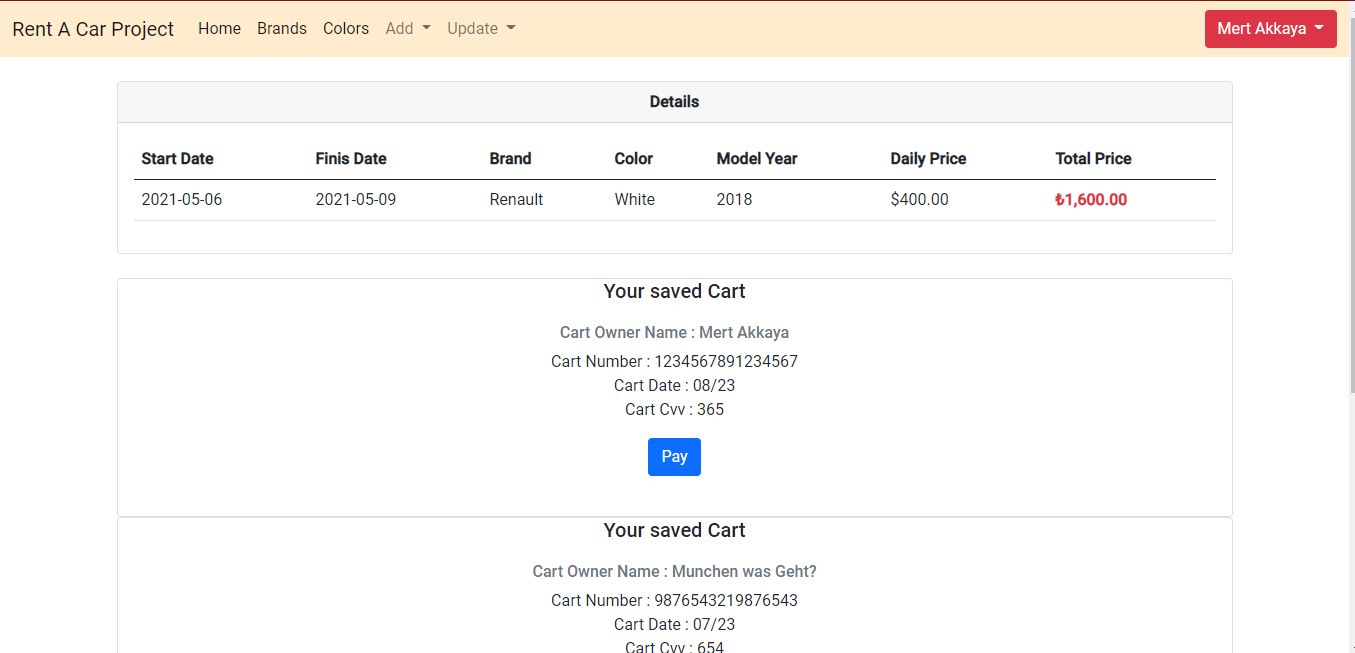Click the Renault brand cell
Screen dimensions: 1355x653
[516, 200]
